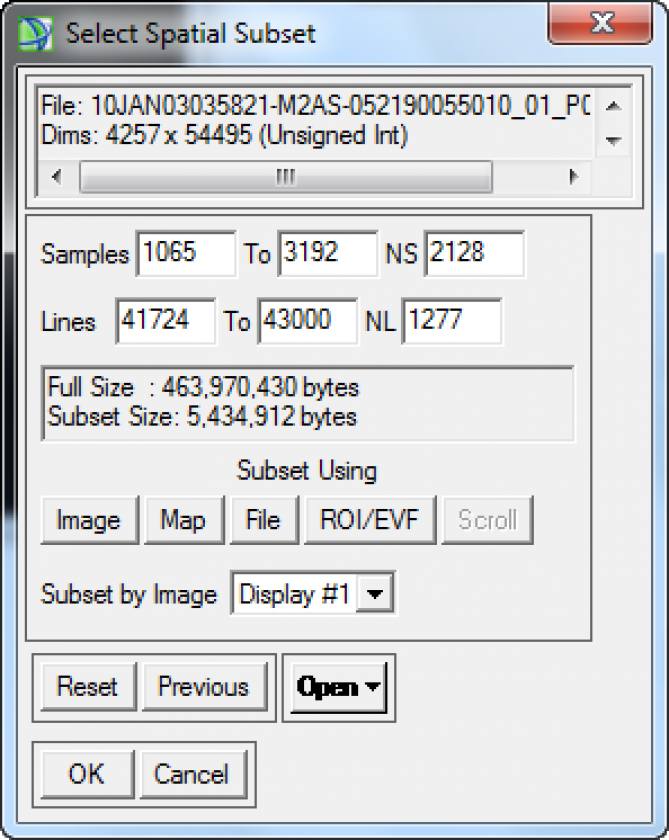Click the ROI/EVF subset button
The width and height of the screenshot is (669, 840).
370,520
